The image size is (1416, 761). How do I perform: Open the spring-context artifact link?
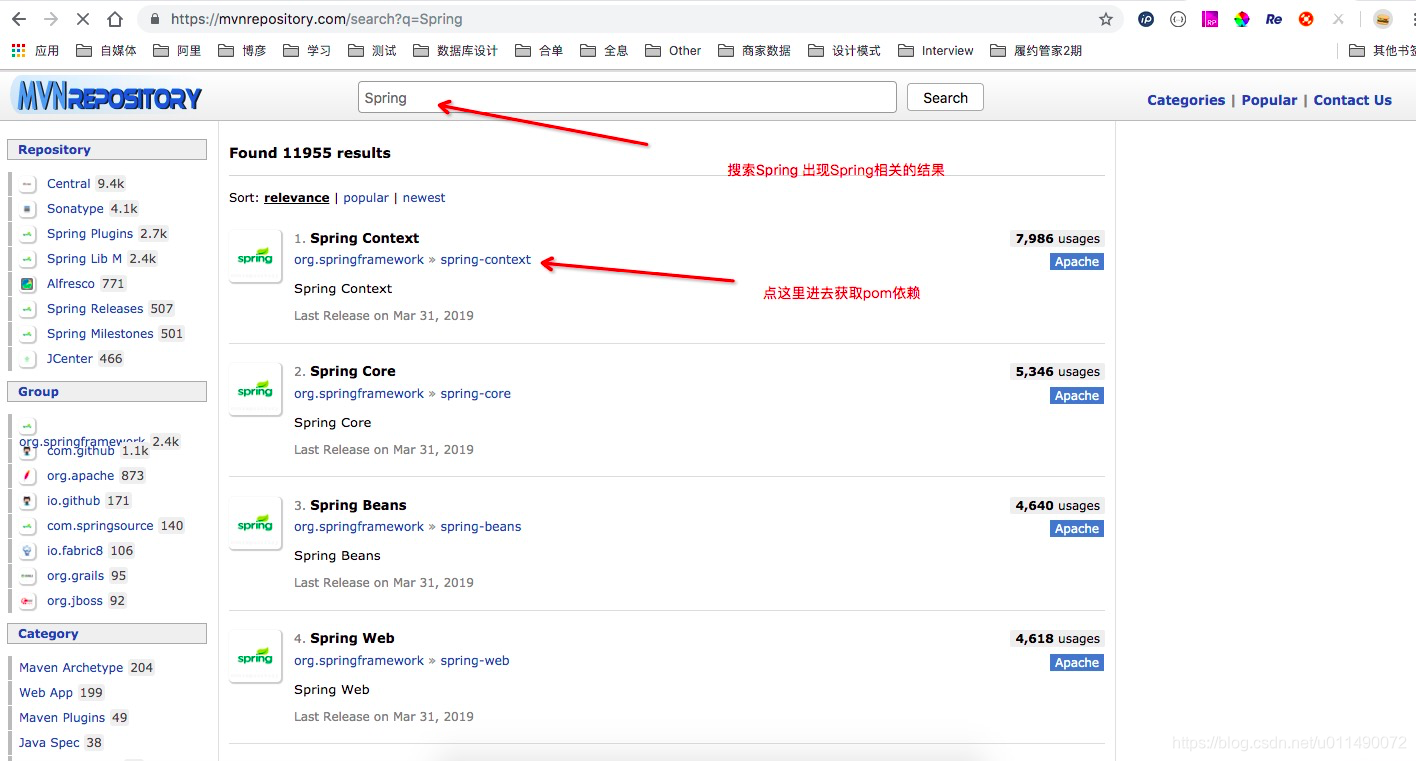pyautogui.click(x=486, y=260)
